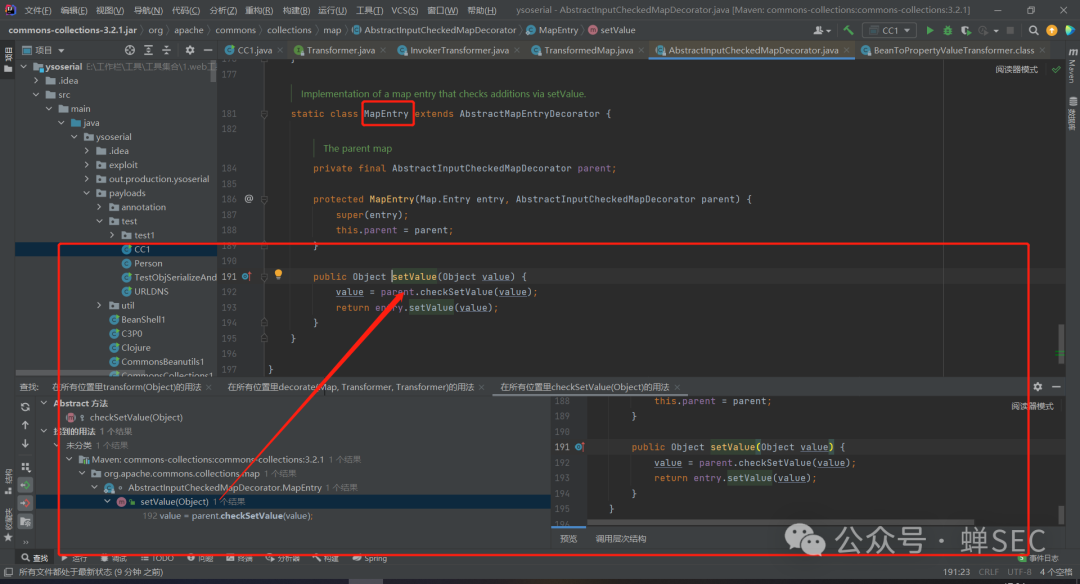The width and height of the screenshot is (1080, 584).
Task: Select URLDNS class in project tree
Action: click(153, 291)
